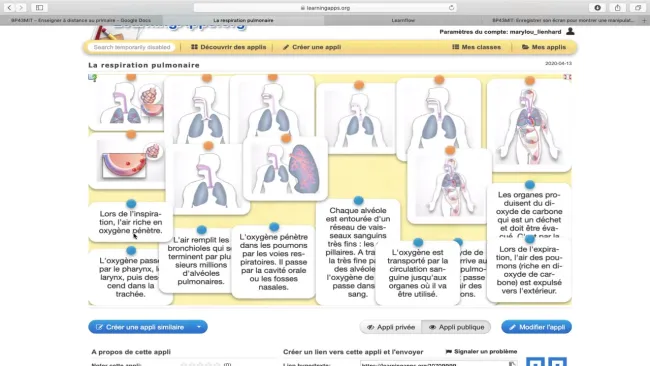Set app to Appli publique
The width and height of the screenshot is (650, 366).
pyautogui.click(x=456, y=327)
